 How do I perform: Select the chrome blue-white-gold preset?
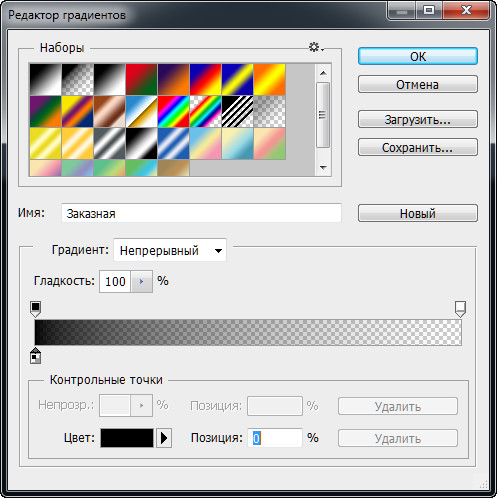141,112
